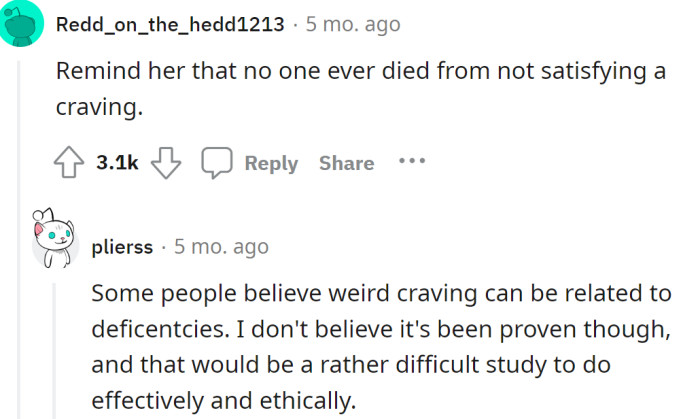Click the 'Remind her that no one' comment line
The height and width of the screenshot is (419, 700).
point(358,72)
